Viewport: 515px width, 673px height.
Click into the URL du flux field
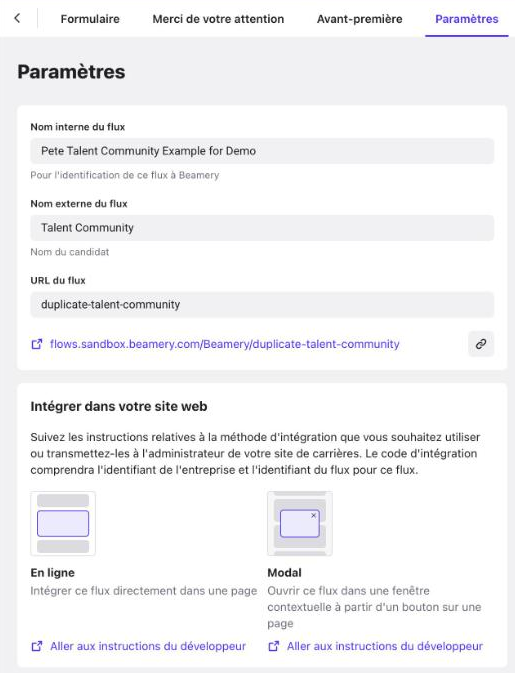point(262,305)
